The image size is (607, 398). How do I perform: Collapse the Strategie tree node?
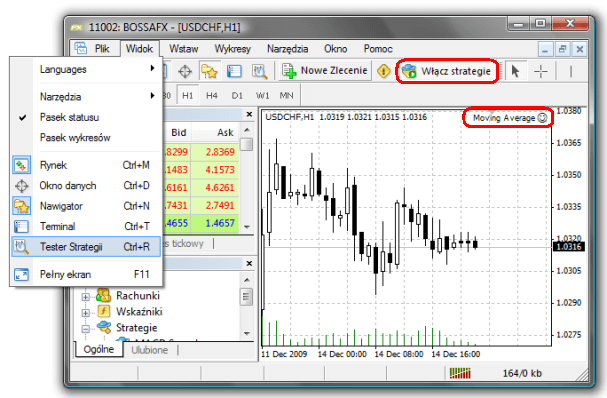(86, 329)
